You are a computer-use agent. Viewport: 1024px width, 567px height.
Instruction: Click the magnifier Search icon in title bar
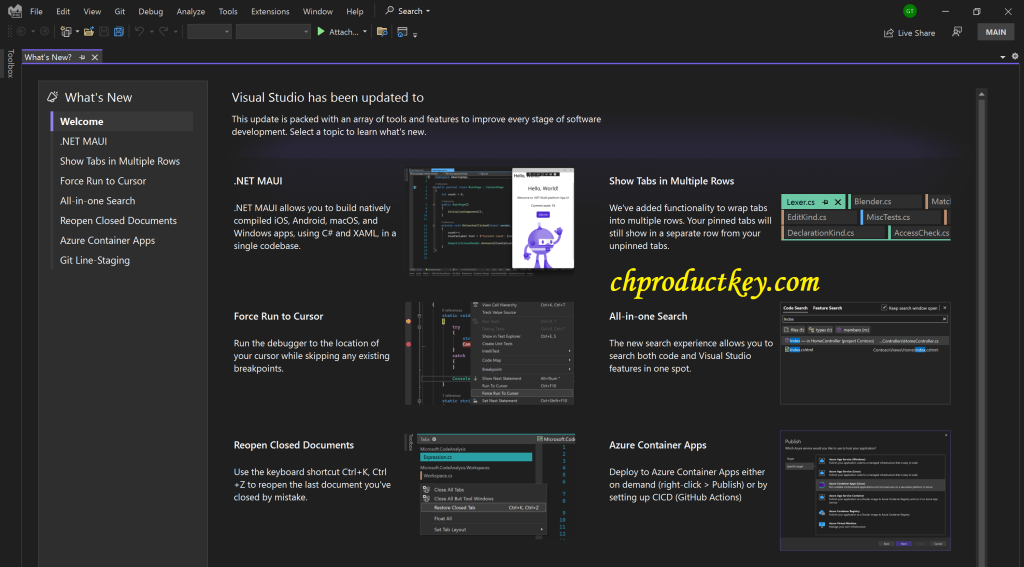point(390,10)
